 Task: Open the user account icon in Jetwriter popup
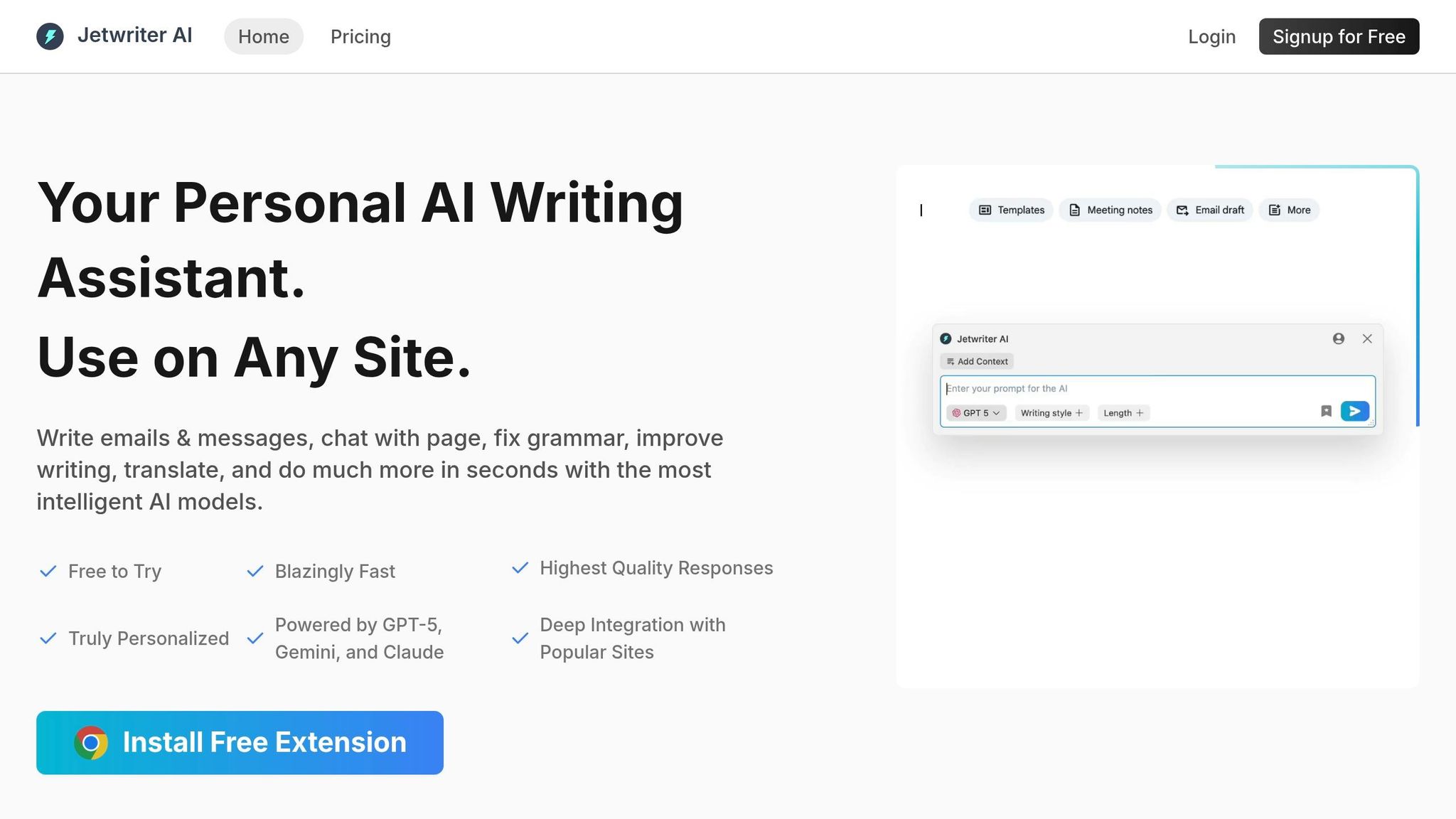point(1339,339)
